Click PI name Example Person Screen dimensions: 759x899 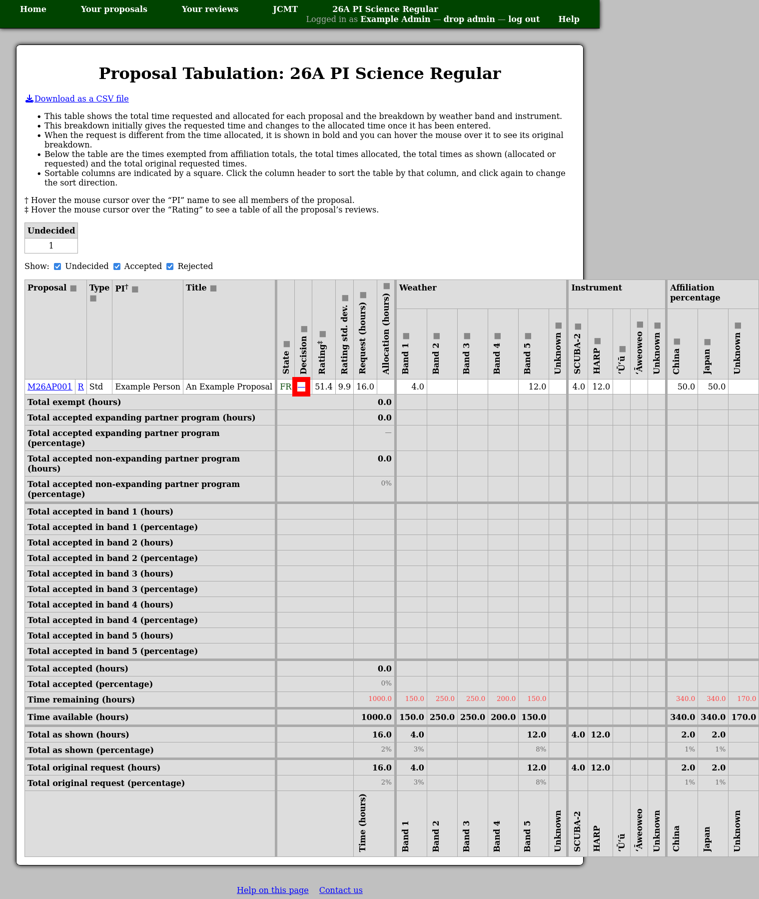(x=148, y=387)
